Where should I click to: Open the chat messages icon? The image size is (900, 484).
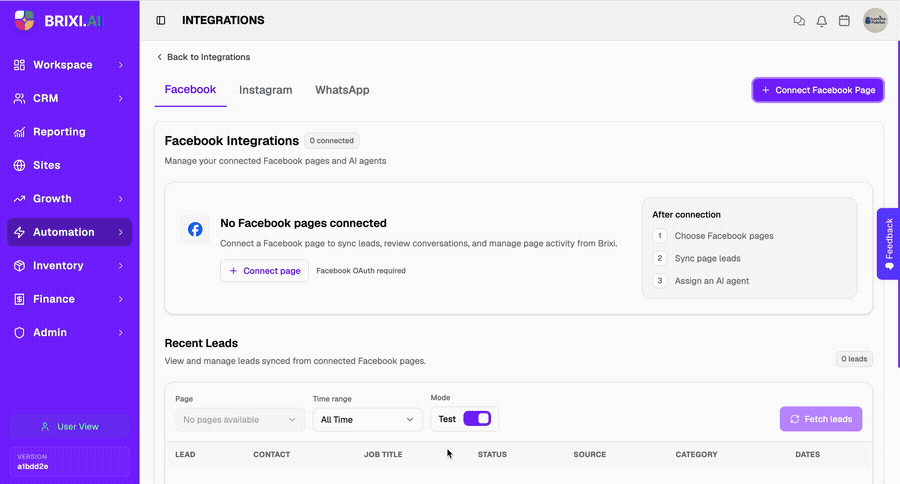(799, 21)
